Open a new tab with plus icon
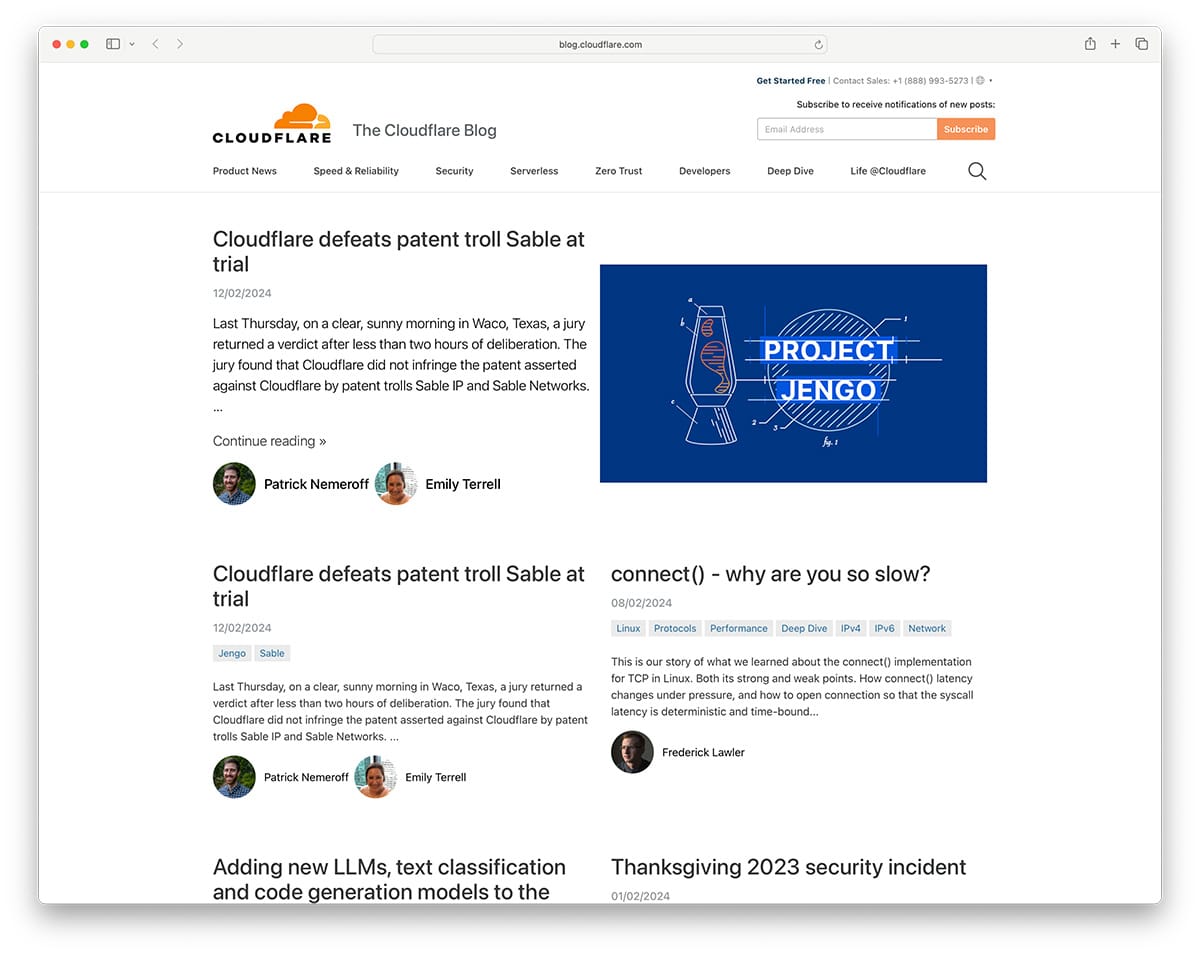Image resolution: width=1200 pixels, height=955 pixels. coord(1115,44)
